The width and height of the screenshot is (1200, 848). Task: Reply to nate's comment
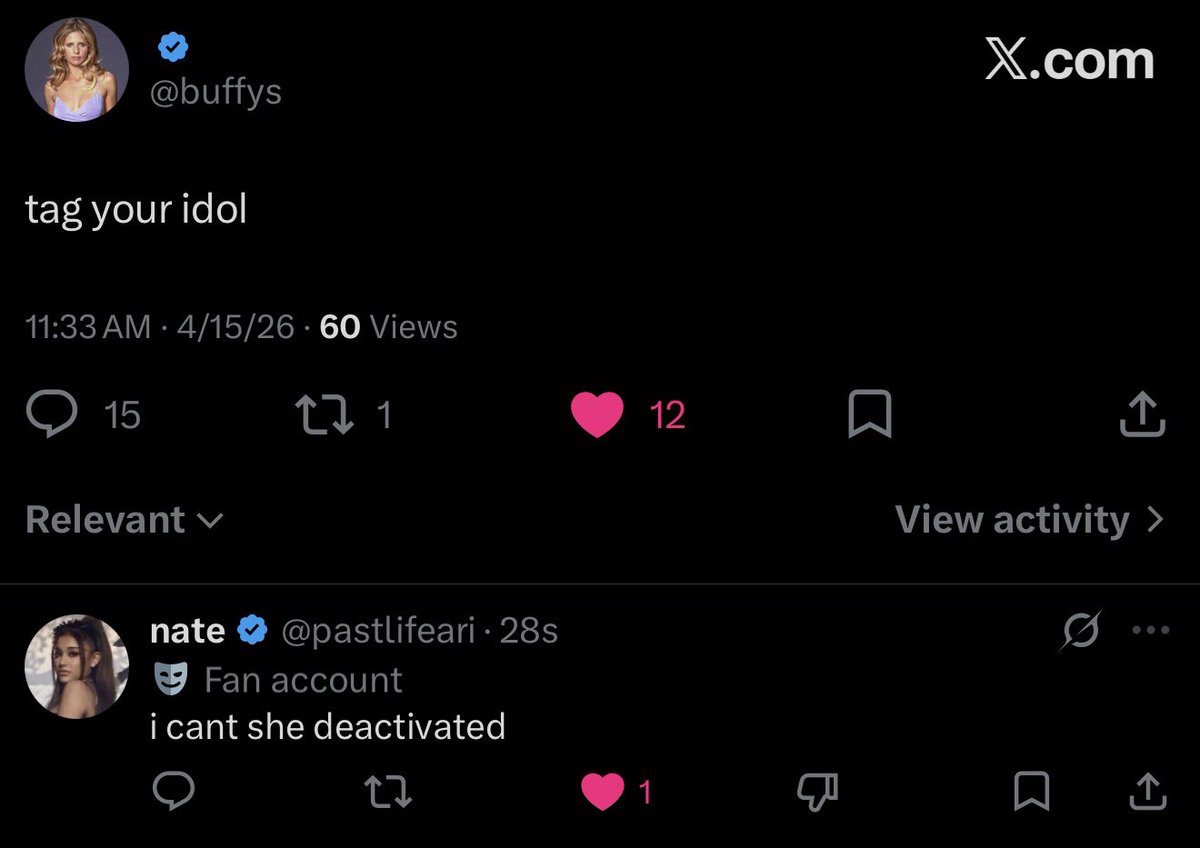(x=172, y=792)
